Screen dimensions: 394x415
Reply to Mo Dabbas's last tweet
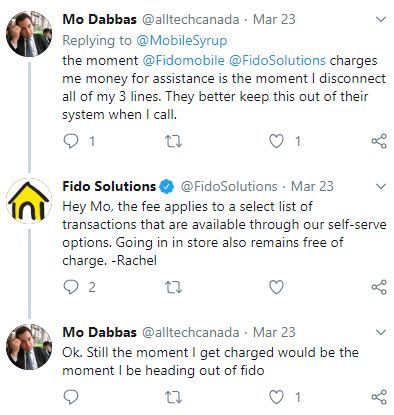(x=71, y=397)
